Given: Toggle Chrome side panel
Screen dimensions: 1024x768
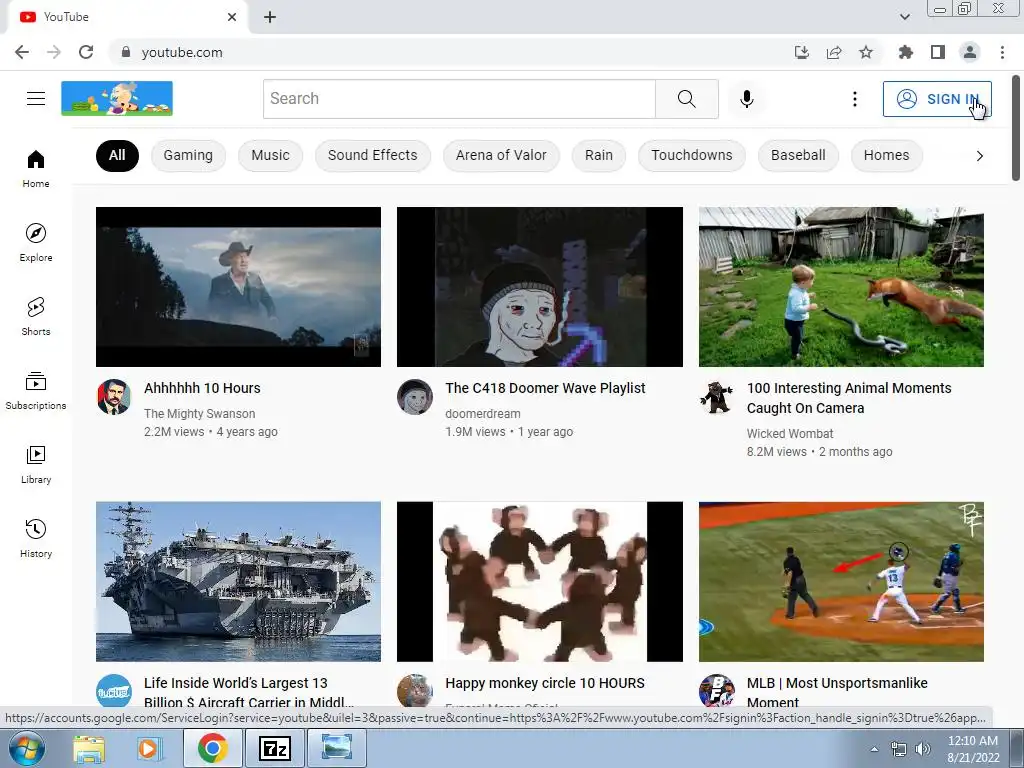Looking at the screenshot, I should [x=938, y=52].
